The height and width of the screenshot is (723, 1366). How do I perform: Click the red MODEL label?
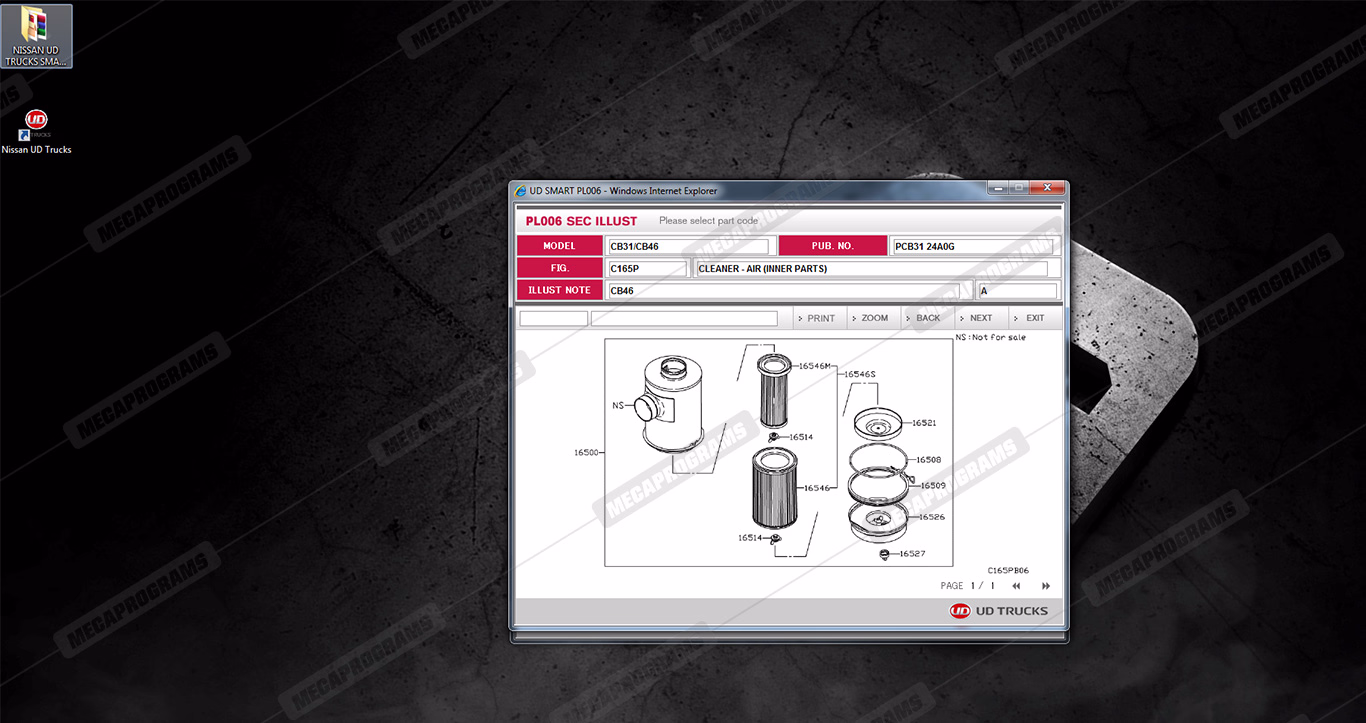(560, 246)
